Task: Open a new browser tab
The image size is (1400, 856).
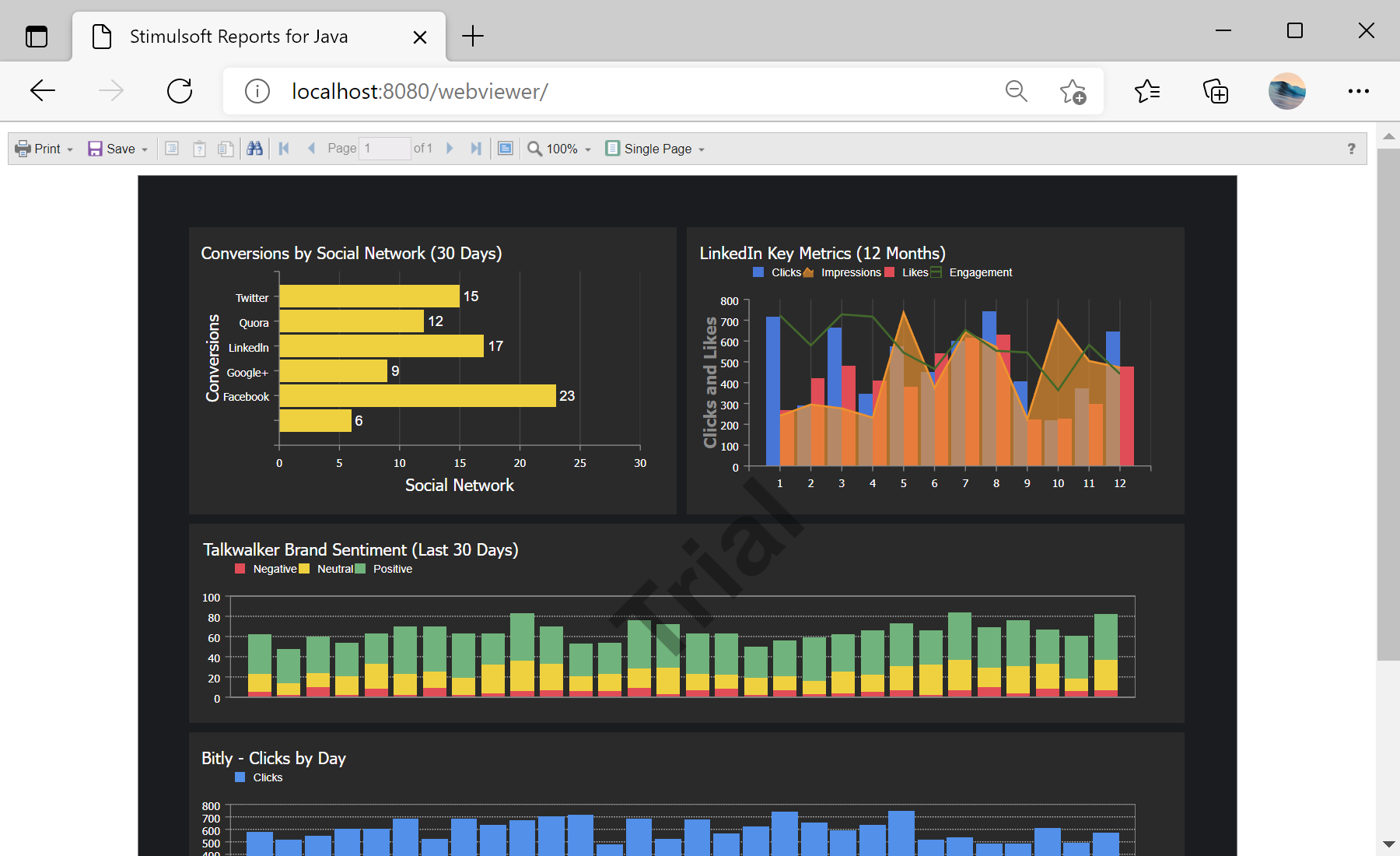Action: [473, 36]
